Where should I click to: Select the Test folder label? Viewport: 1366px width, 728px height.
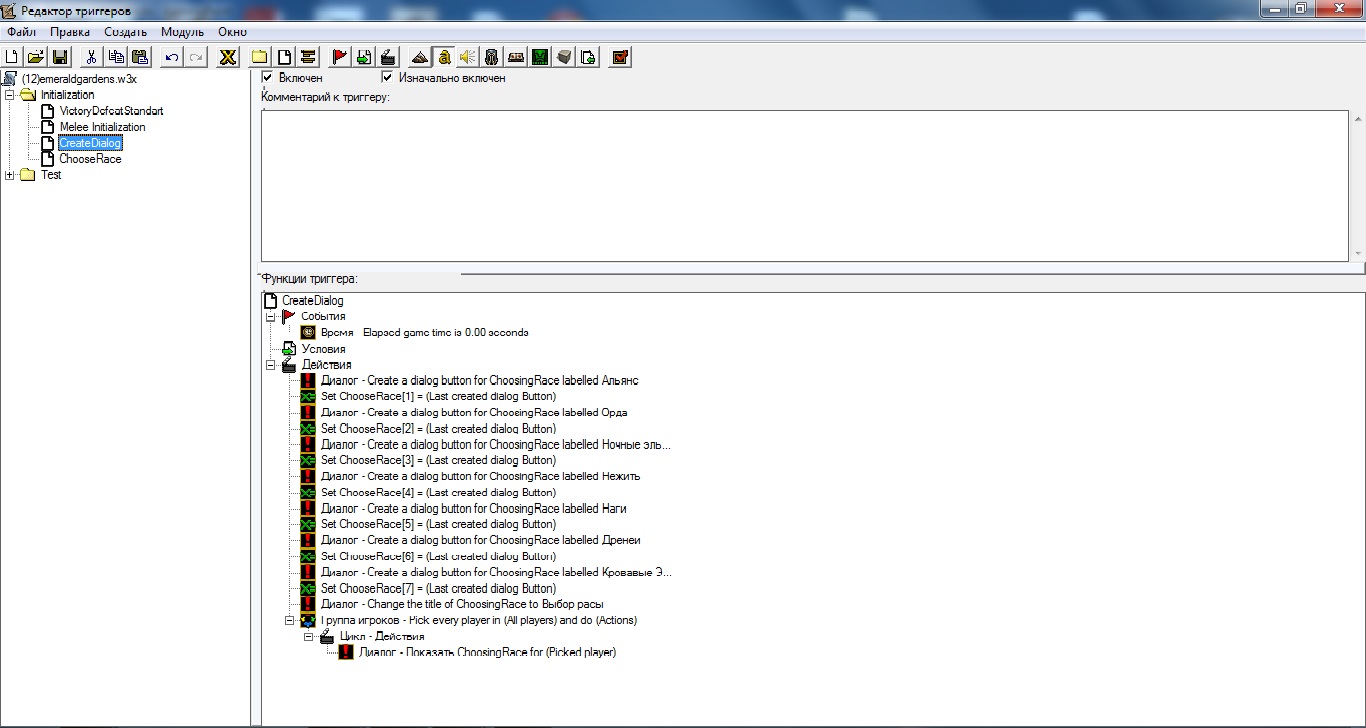(x=51, y=175)
